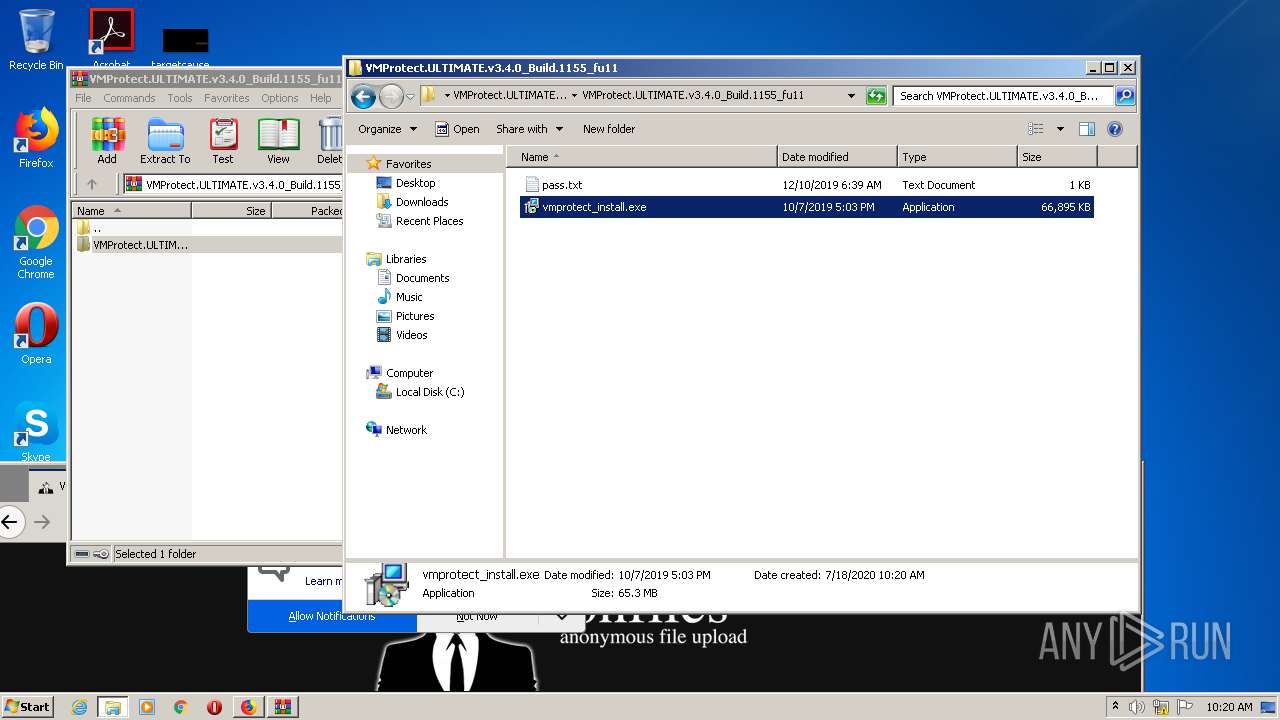Click Allow Notifications button in browser
Image resolution: width=1280 pixels, height=720 pixels.
tap(332, 616)
